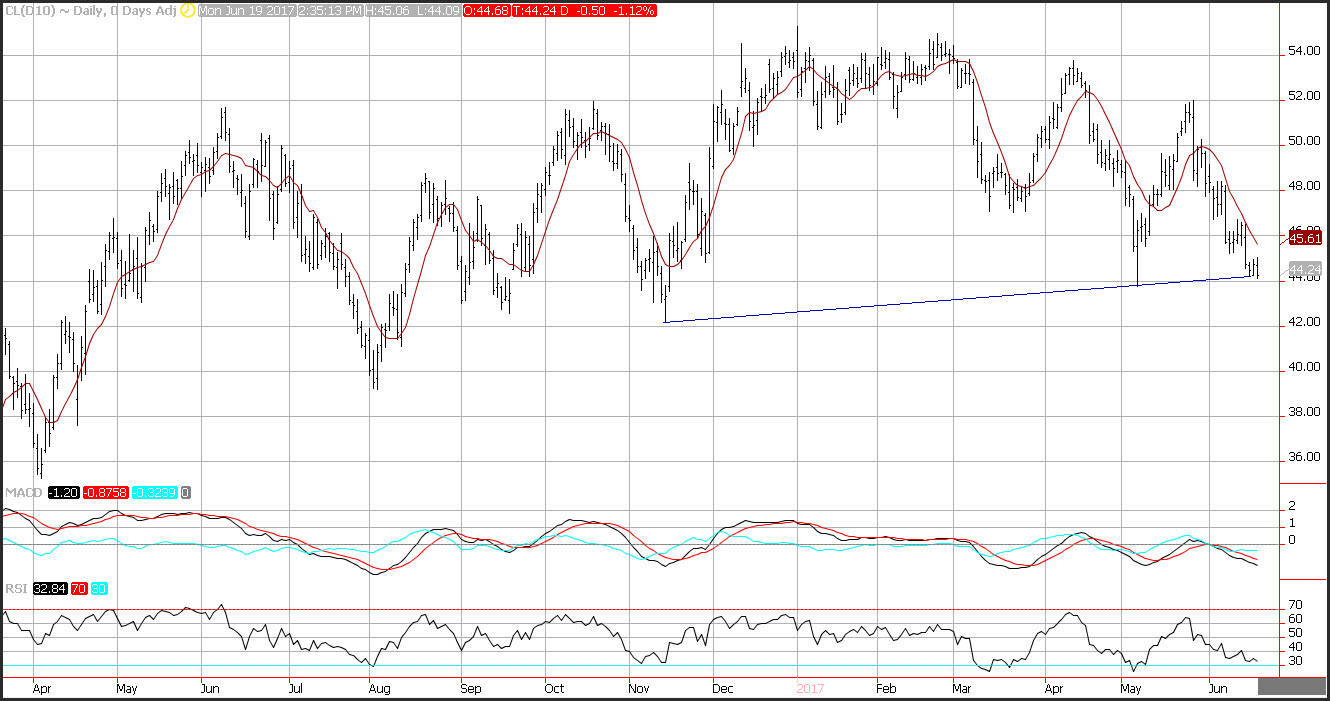Click the black MACD value -1.20
Viewport: 1330px width, 701px height.
tap(64, 493)
